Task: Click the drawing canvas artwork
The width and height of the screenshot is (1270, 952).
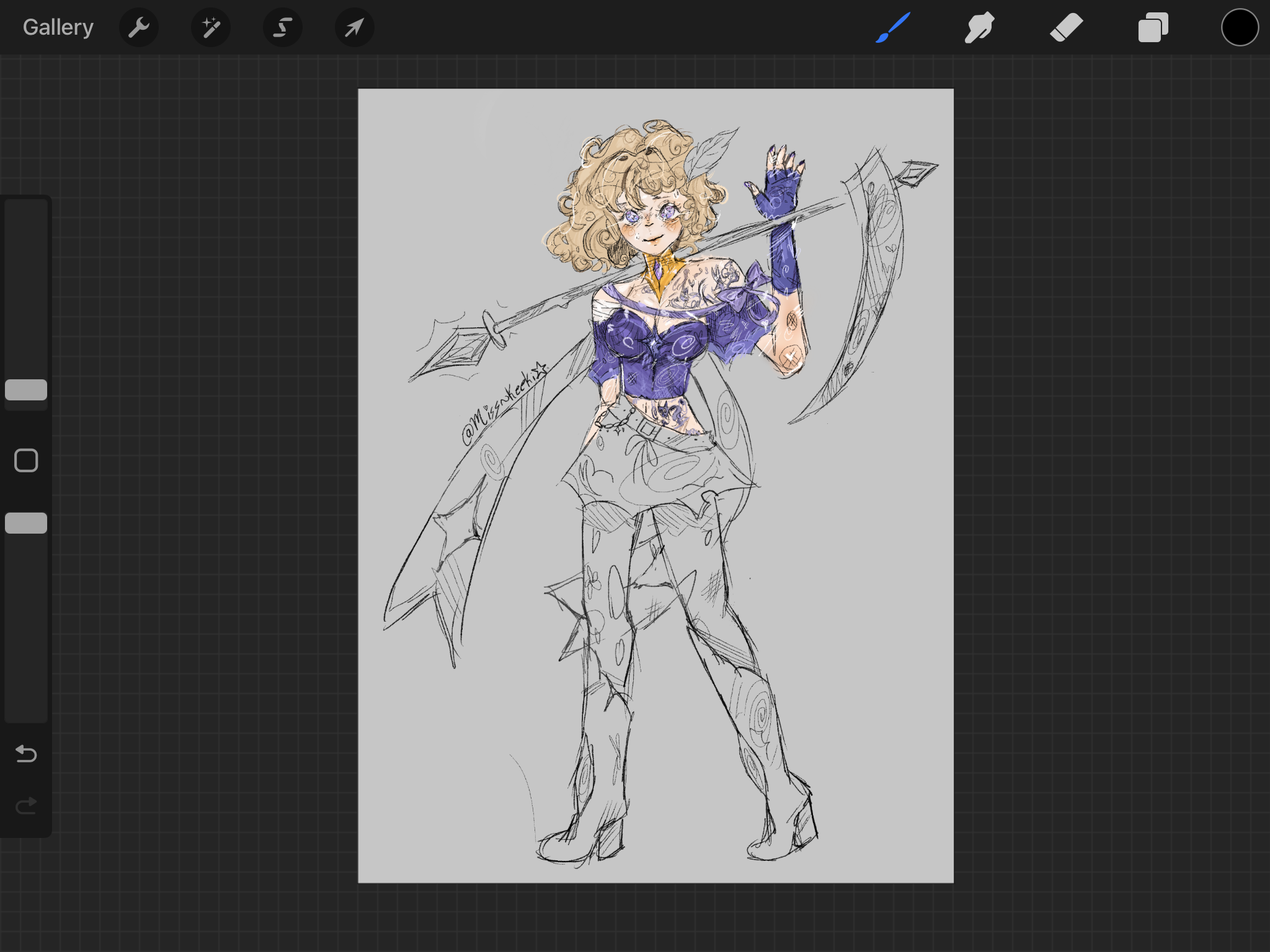Action: tap(655, 485)
